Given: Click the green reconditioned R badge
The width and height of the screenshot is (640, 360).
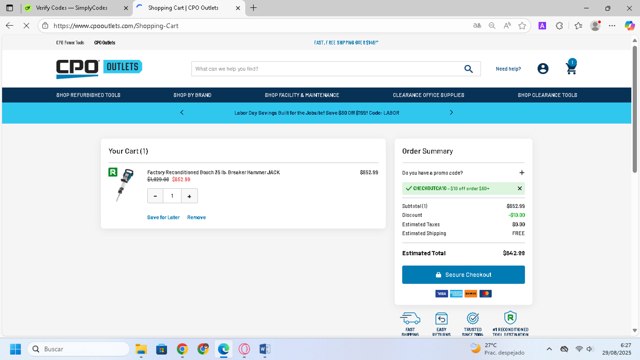Looking at the screenshot, I should click(113, 172).
